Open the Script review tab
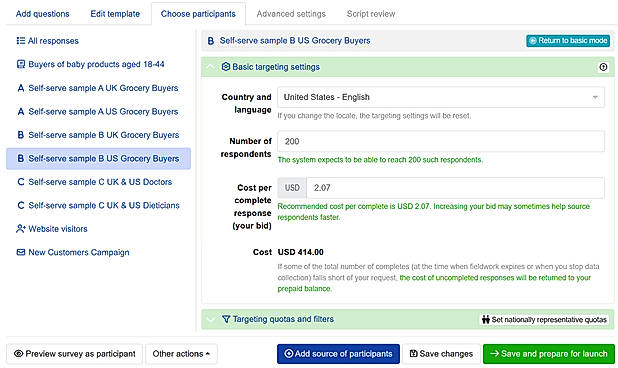The height and width of the screenshot is (368, 618). click(371, 14)
